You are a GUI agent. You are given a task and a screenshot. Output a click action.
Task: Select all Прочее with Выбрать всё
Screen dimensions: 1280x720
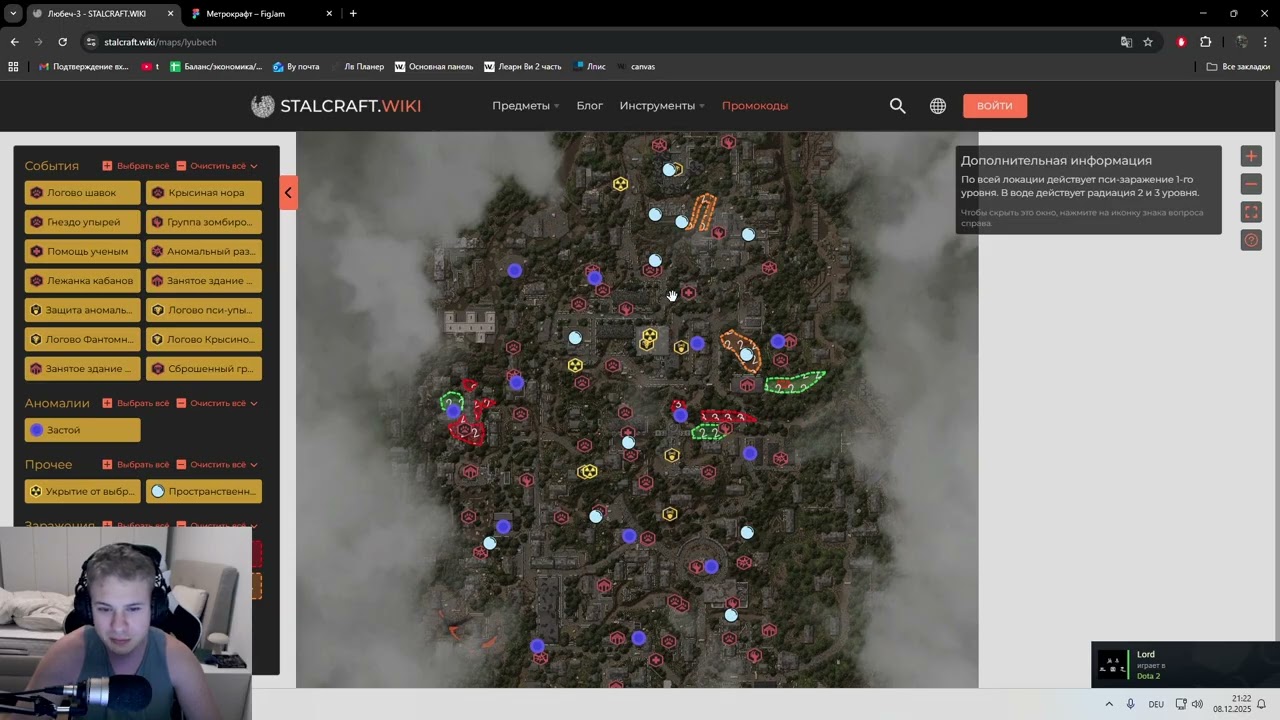tap(136, 465)
